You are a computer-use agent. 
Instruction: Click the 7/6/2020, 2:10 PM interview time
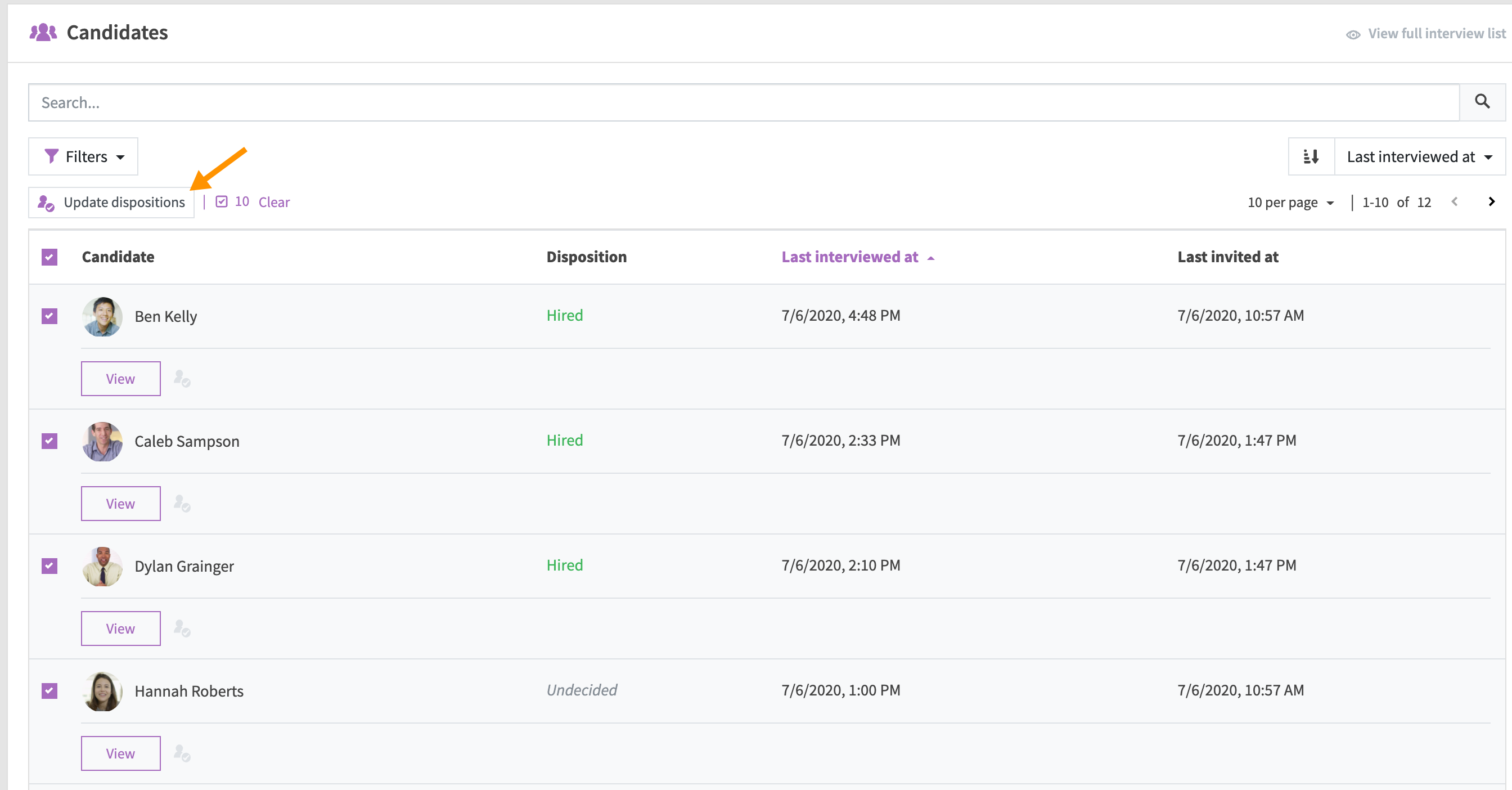[x=840, y=565]
